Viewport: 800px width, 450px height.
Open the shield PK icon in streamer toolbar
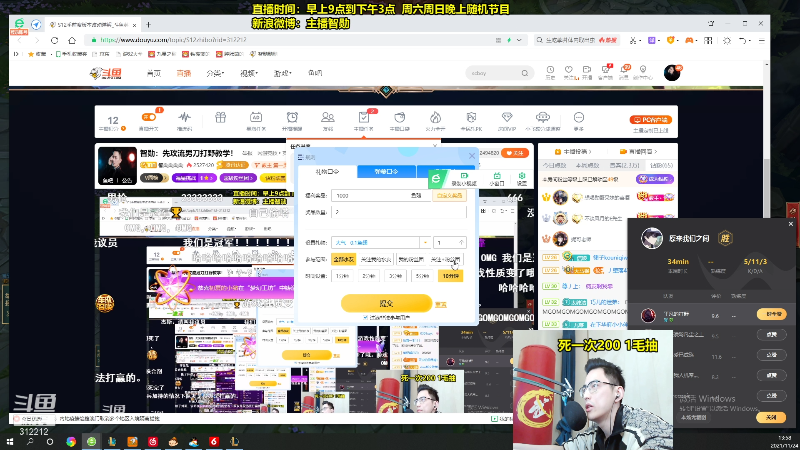click(x=471, y=118)
